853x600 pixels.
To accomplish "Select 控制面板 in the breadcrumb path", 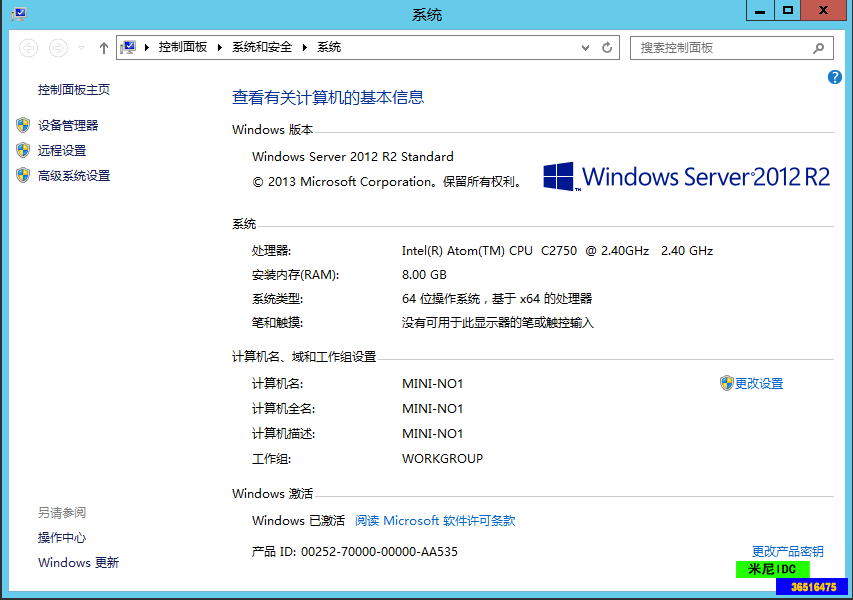I will (x=183, y=48).
